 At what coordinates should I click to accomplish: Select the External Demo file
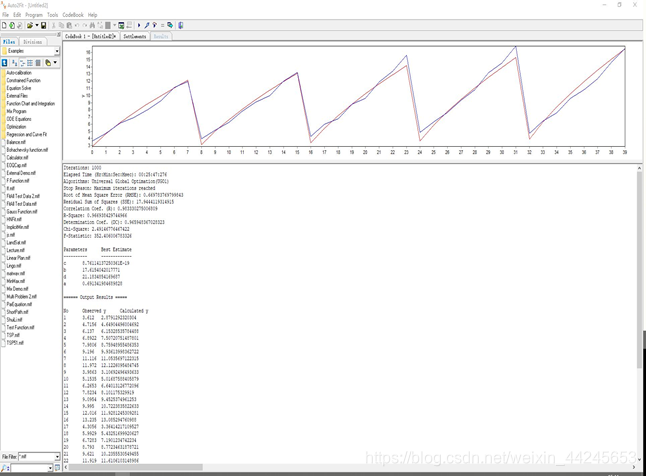(21, 173)
